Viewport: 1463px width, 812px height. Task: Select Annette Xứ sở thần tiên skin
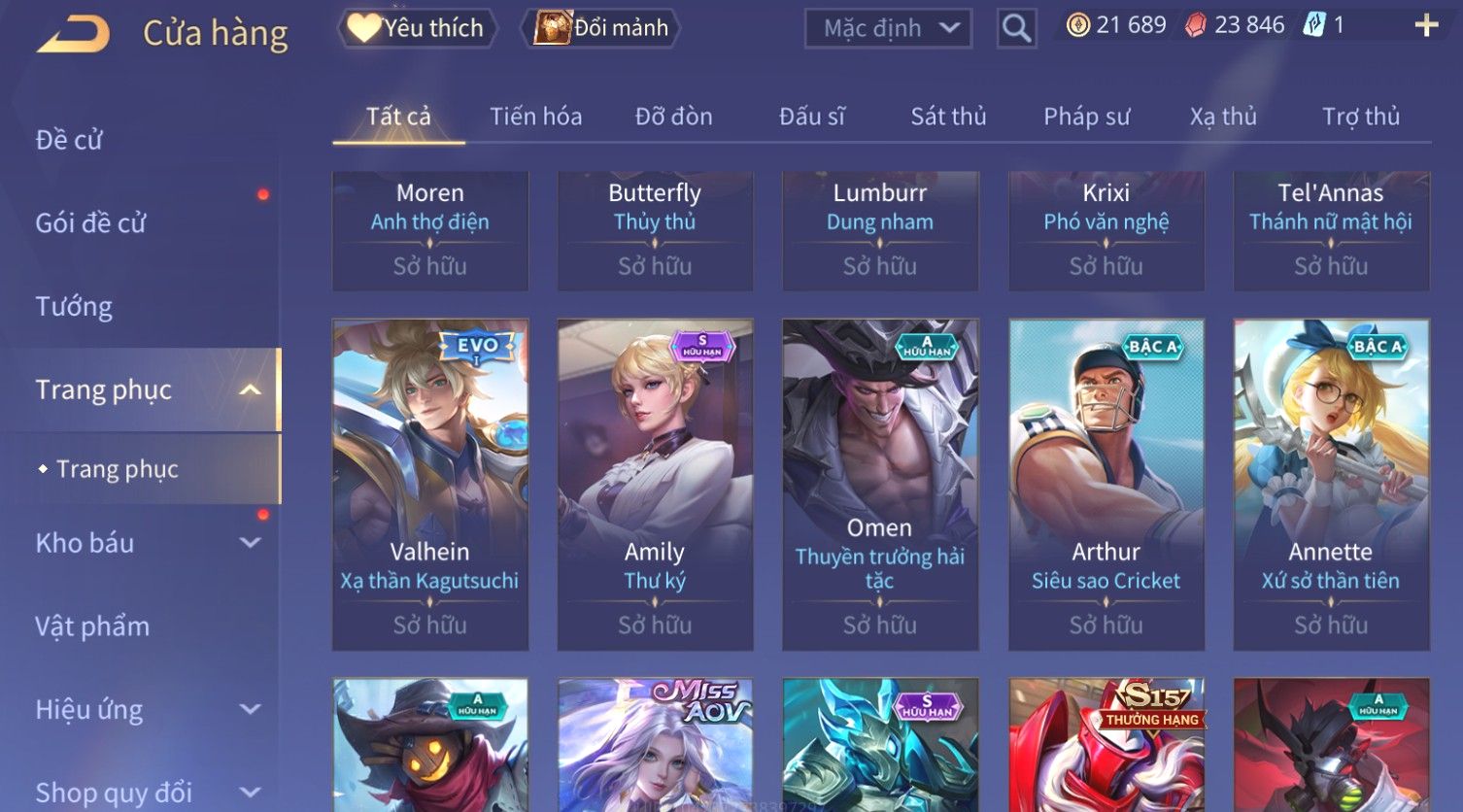click(1331, 485)
